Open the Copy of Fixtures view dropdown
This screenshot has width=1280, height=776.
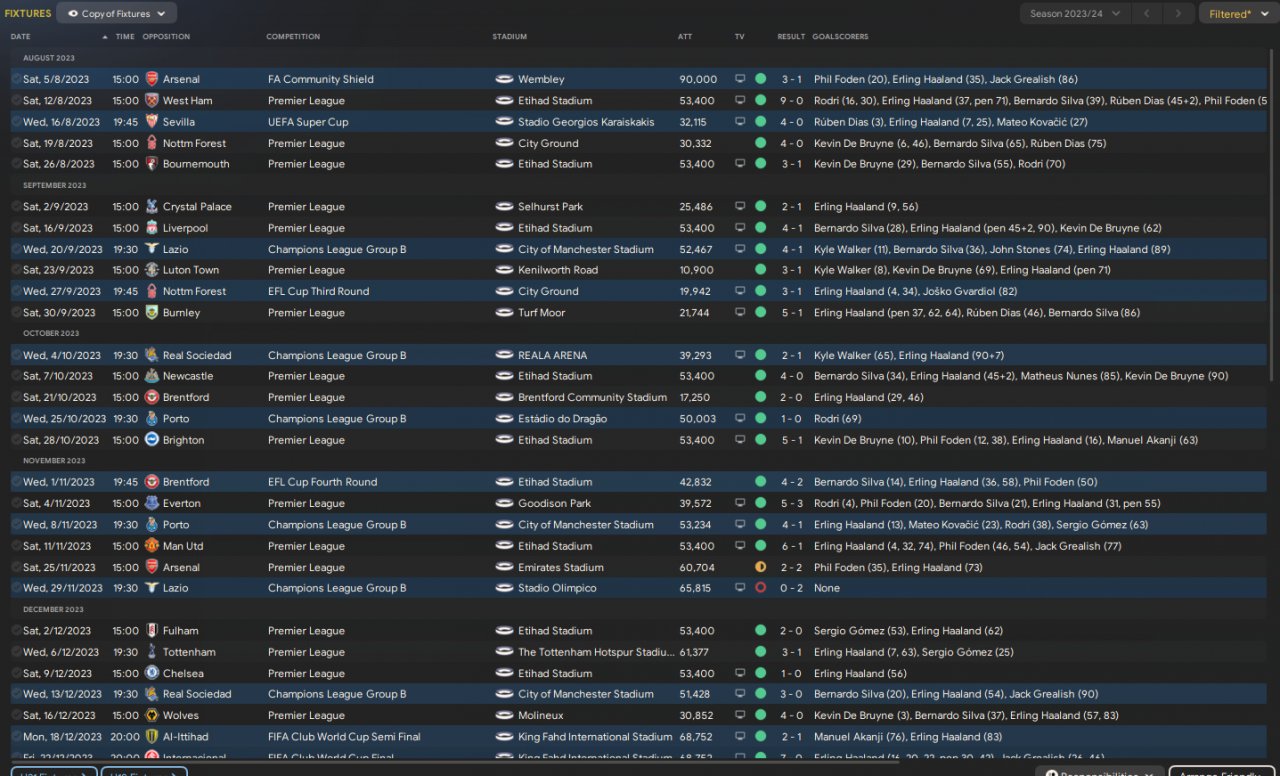[x=117, y=14]
